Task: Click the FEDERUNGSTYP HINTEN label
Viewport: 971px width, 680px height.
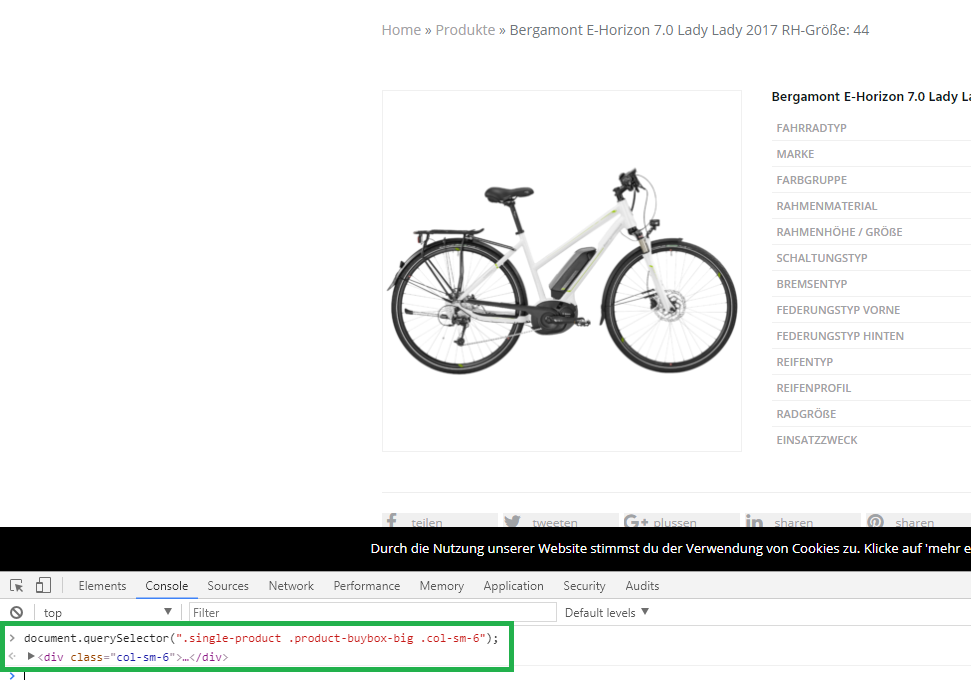Action: tap(840, 336)
